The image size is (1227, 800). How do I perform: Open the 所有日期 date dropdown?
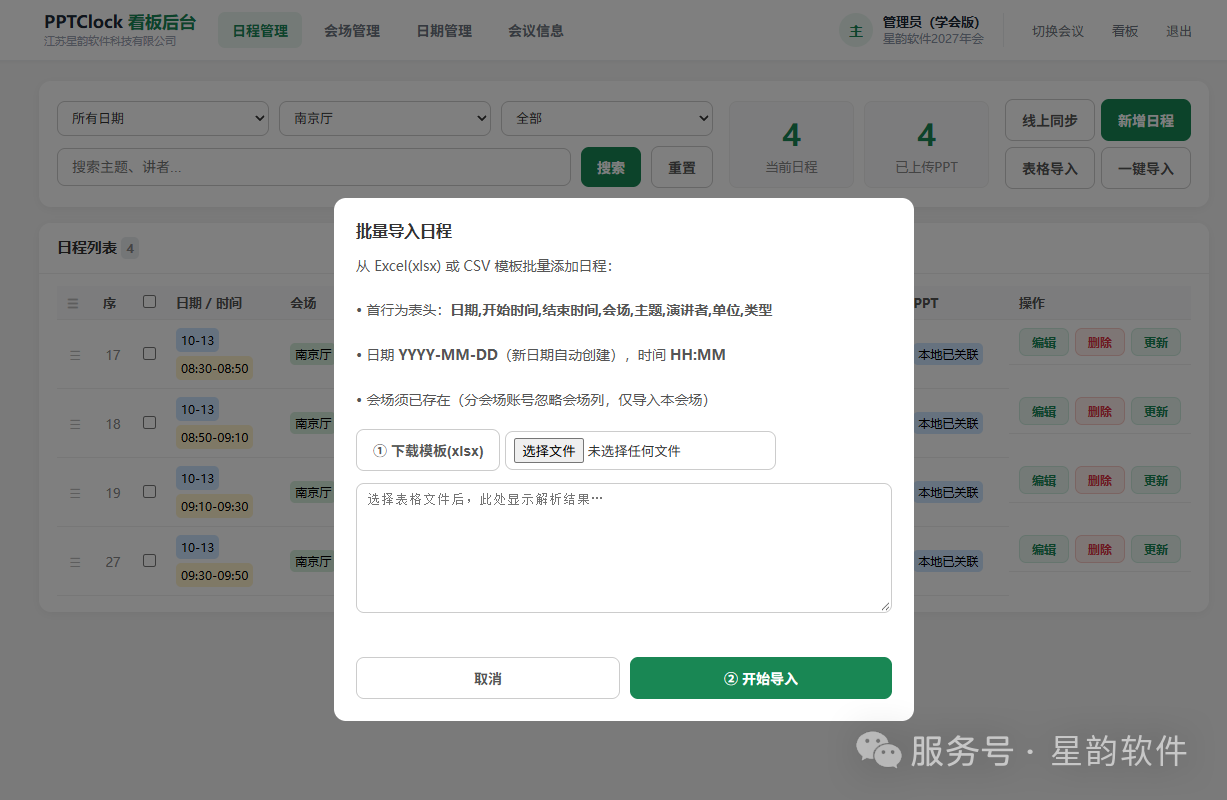coord(163,118)
